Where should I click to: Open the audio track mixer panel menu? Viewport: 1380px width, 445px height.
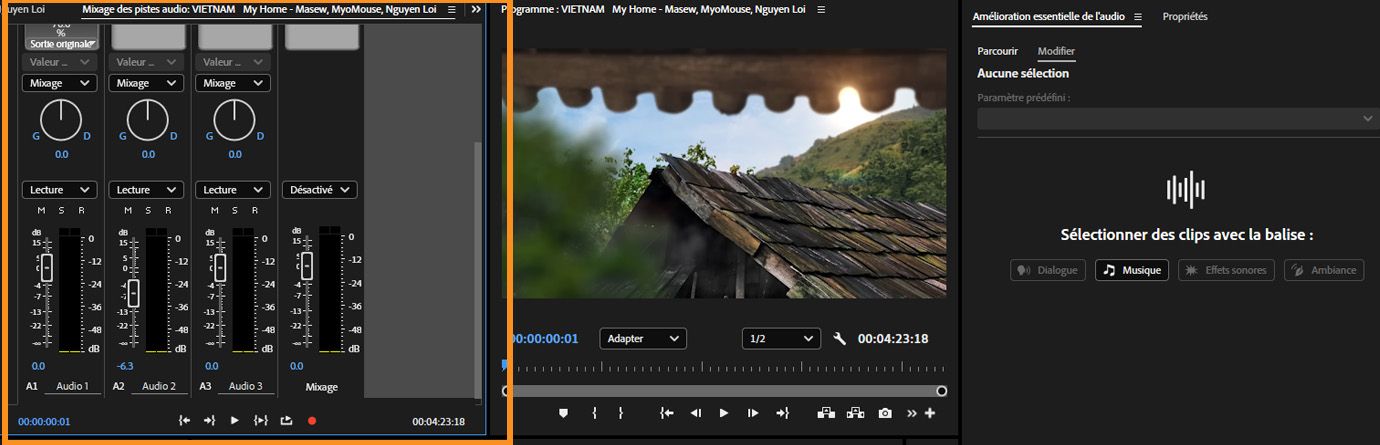451,9
